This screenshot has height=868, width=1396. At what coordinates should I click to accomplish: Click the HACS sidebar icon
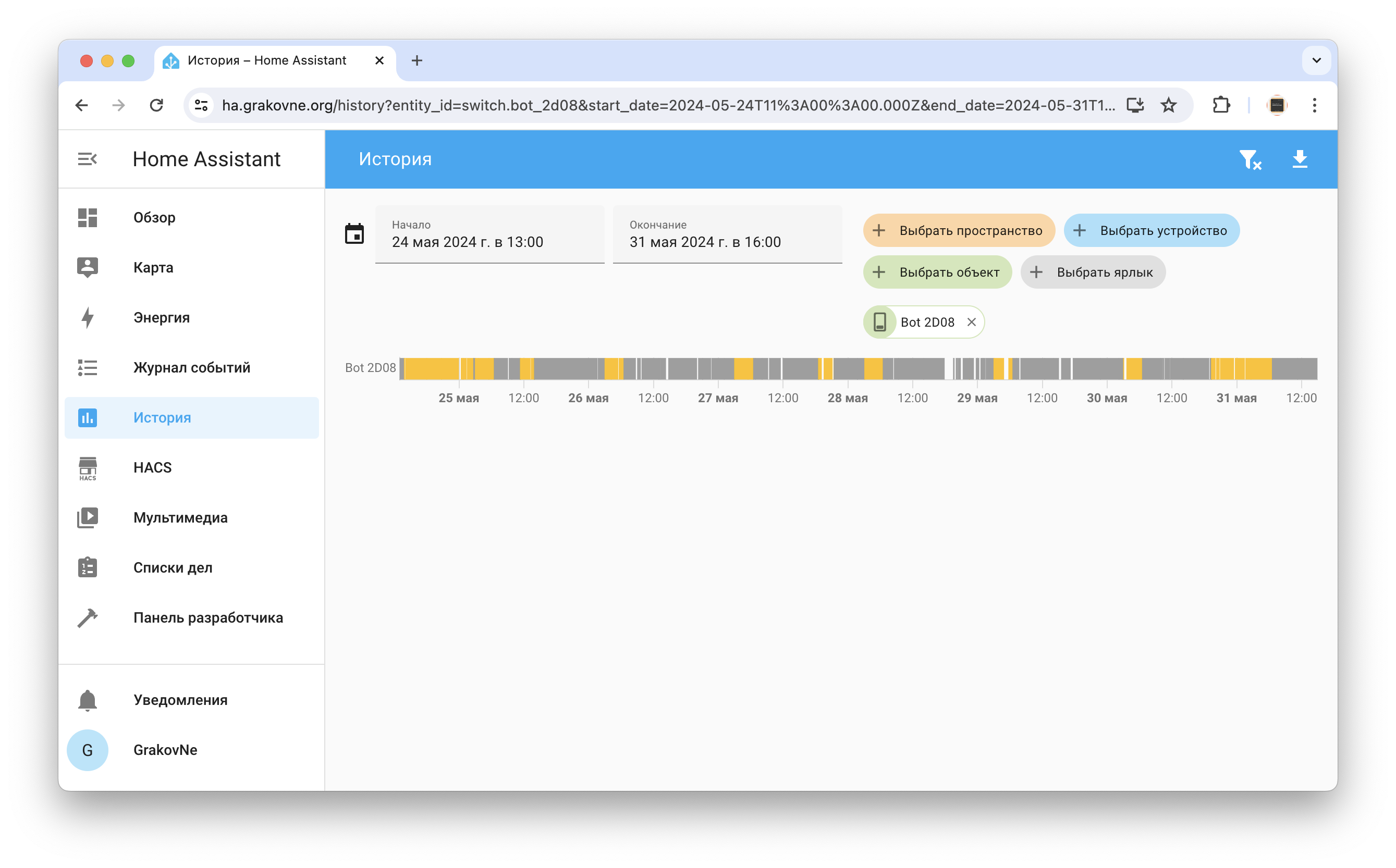tap(89, 467)
